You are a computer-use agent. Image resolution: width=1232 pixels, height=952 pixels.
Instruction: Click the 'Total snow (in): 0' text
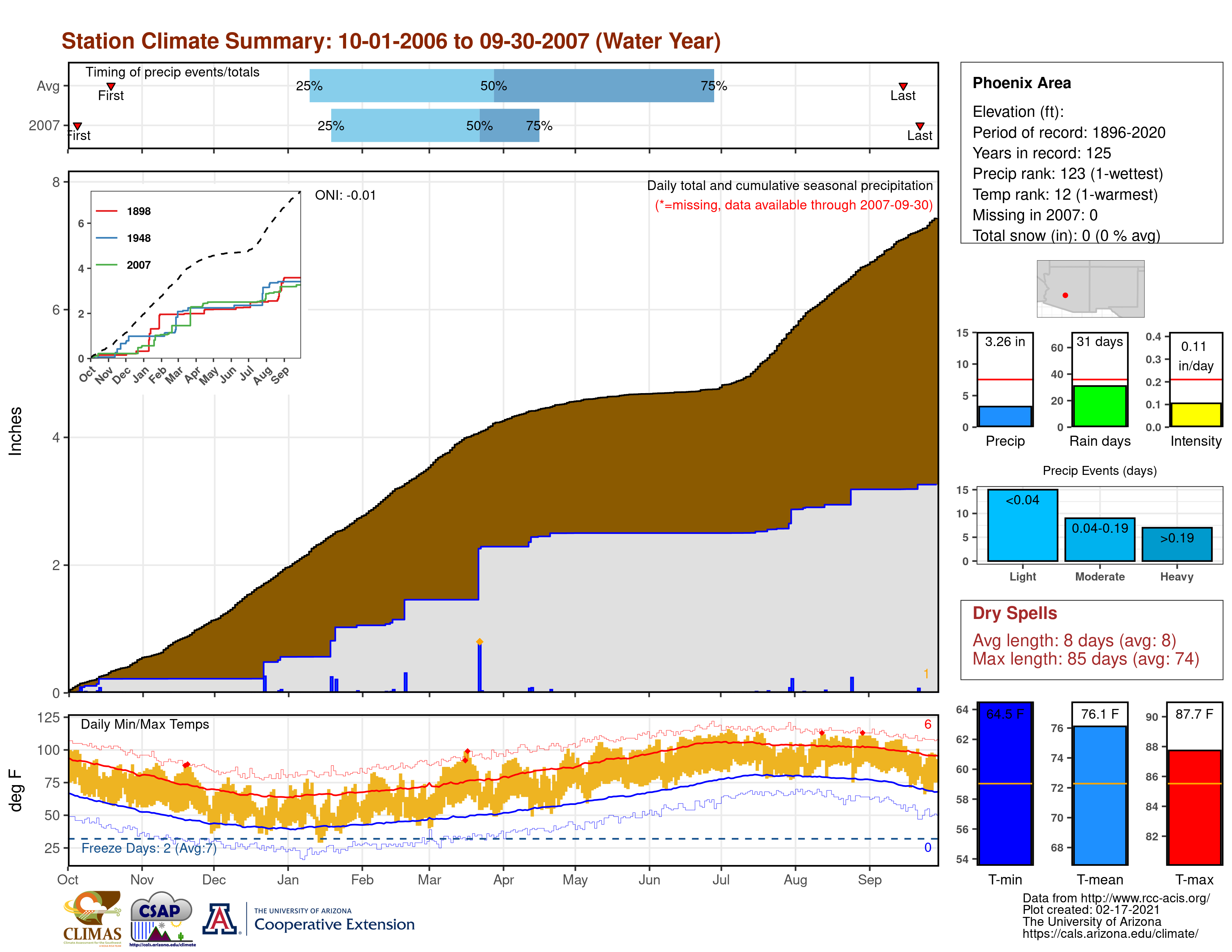click(x=1066, y=236)
